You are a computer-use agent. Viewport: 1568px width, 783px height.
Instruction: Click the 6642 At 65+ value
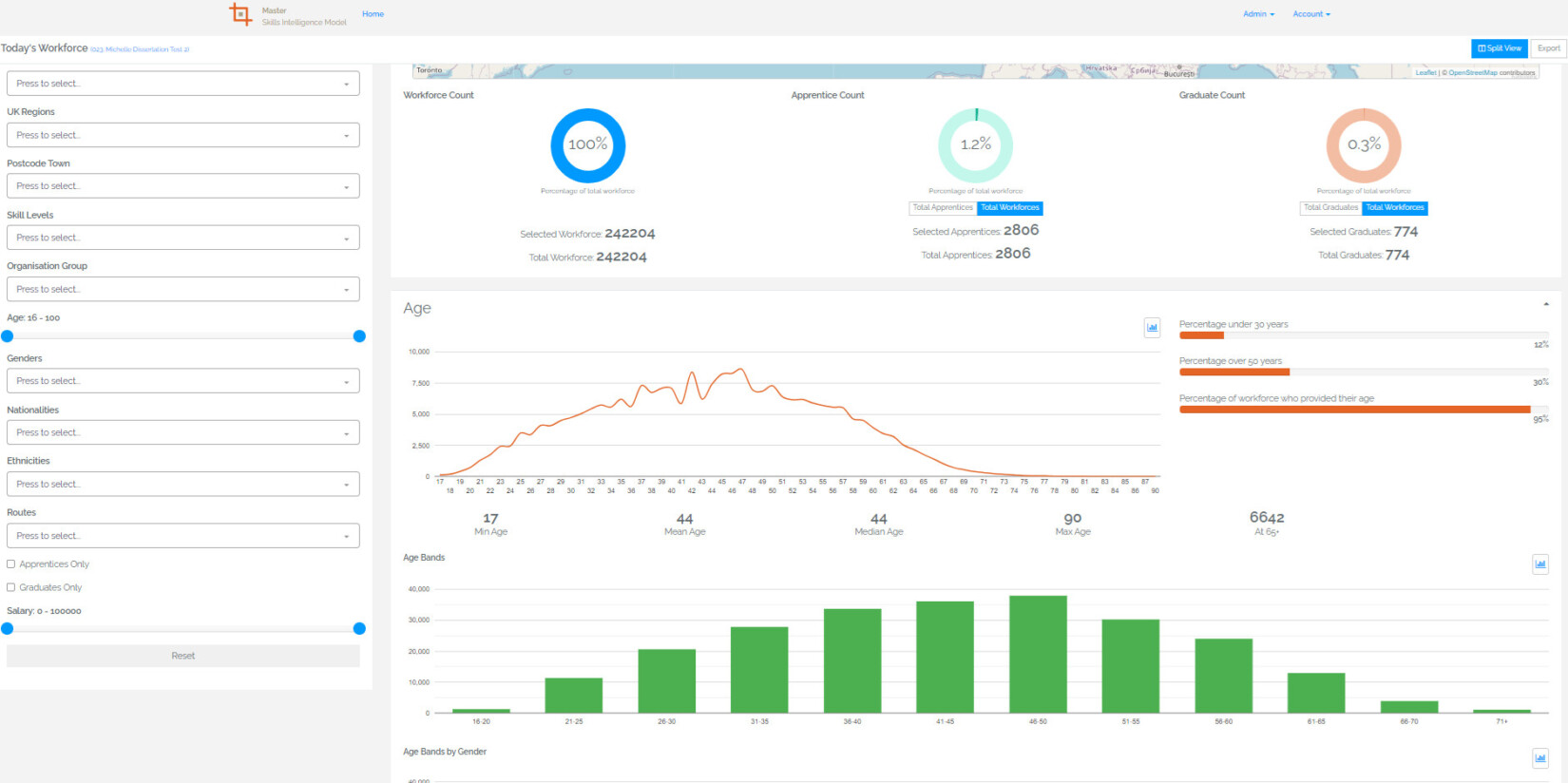coord(1267,518)
